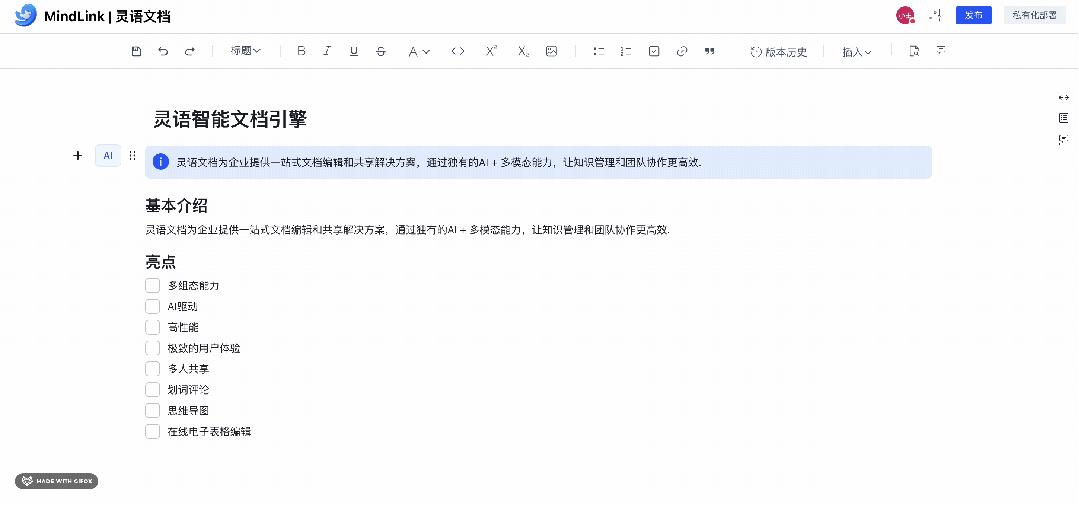Click the AI button beside the callout
The height and width of the screenshot is (505, 1079).
click(x=108, y=155)
